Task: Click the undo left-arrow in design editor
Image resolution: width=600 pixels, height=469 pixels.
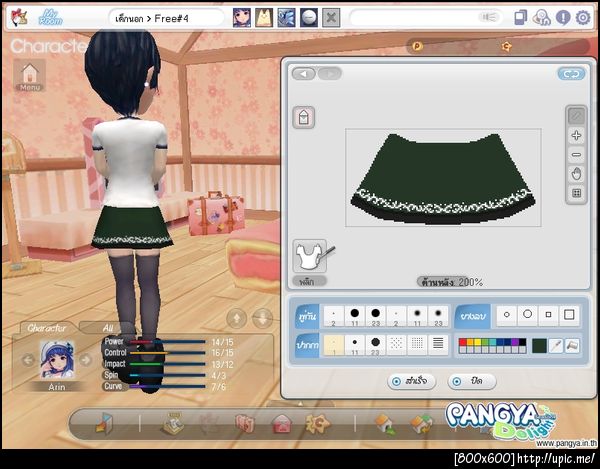Action: (304, 73)
